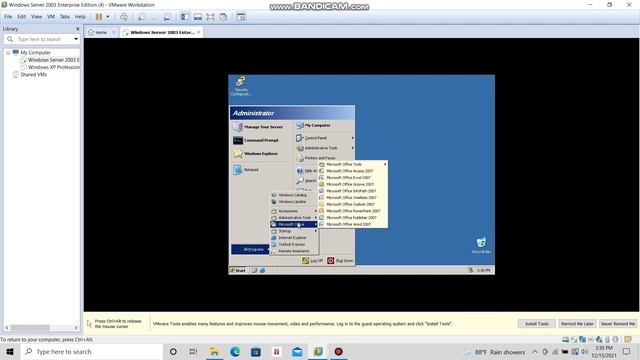Close the Library panel
Image resolution: width=640 pixels, height=360 pixels.
(78, 29)
